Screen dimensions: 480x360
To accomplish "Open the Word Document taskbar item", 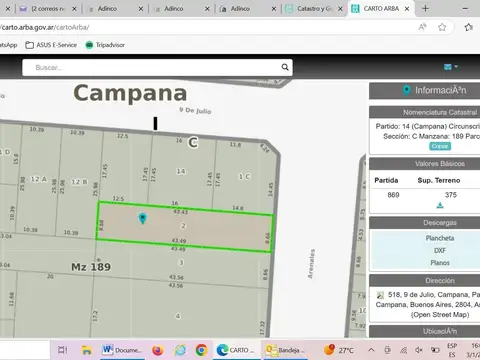I will pos(122,350).
